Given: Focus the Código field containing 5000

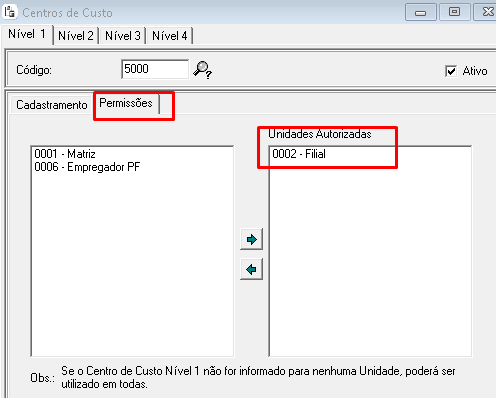Looking at the screenshot, I should (155, 69).
